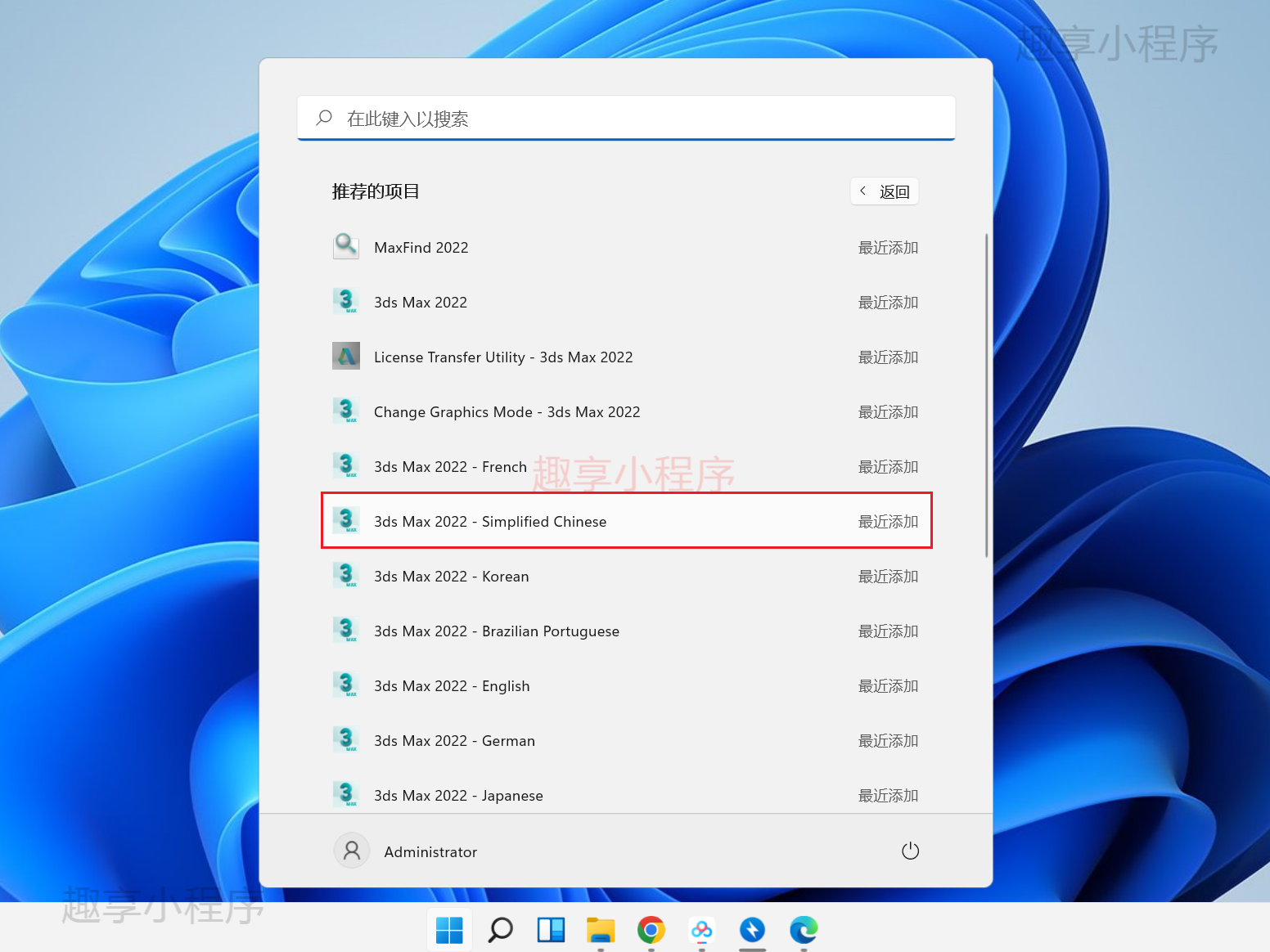The height and width of the screenshot is (952, 1270).
Task: Click the Simplified Chinese 3ds Max icon
Action: [346, 520]
